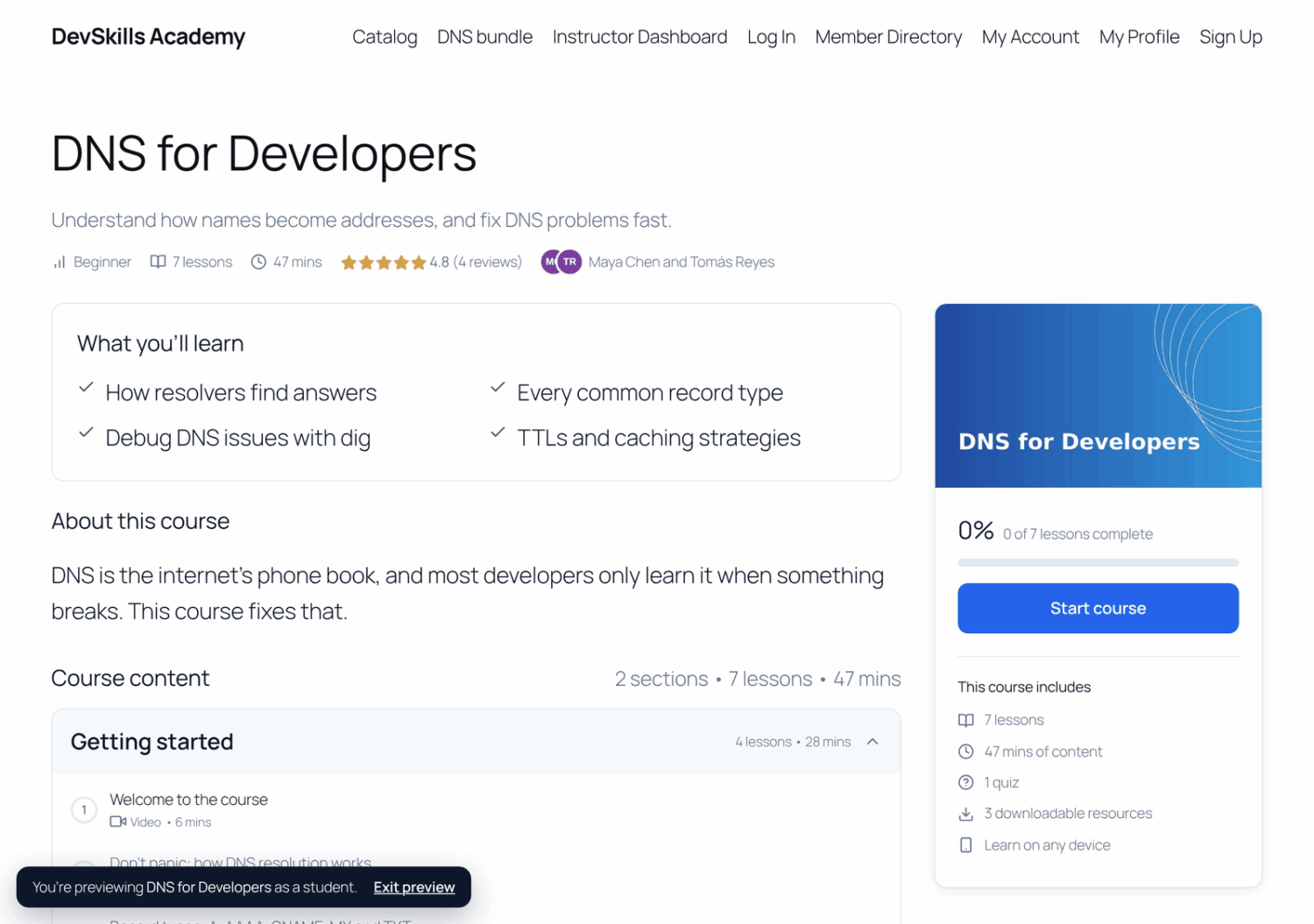Click the 3 downloadable resources text
The image size is (1314, 924).
click(x=1068, y=814)
